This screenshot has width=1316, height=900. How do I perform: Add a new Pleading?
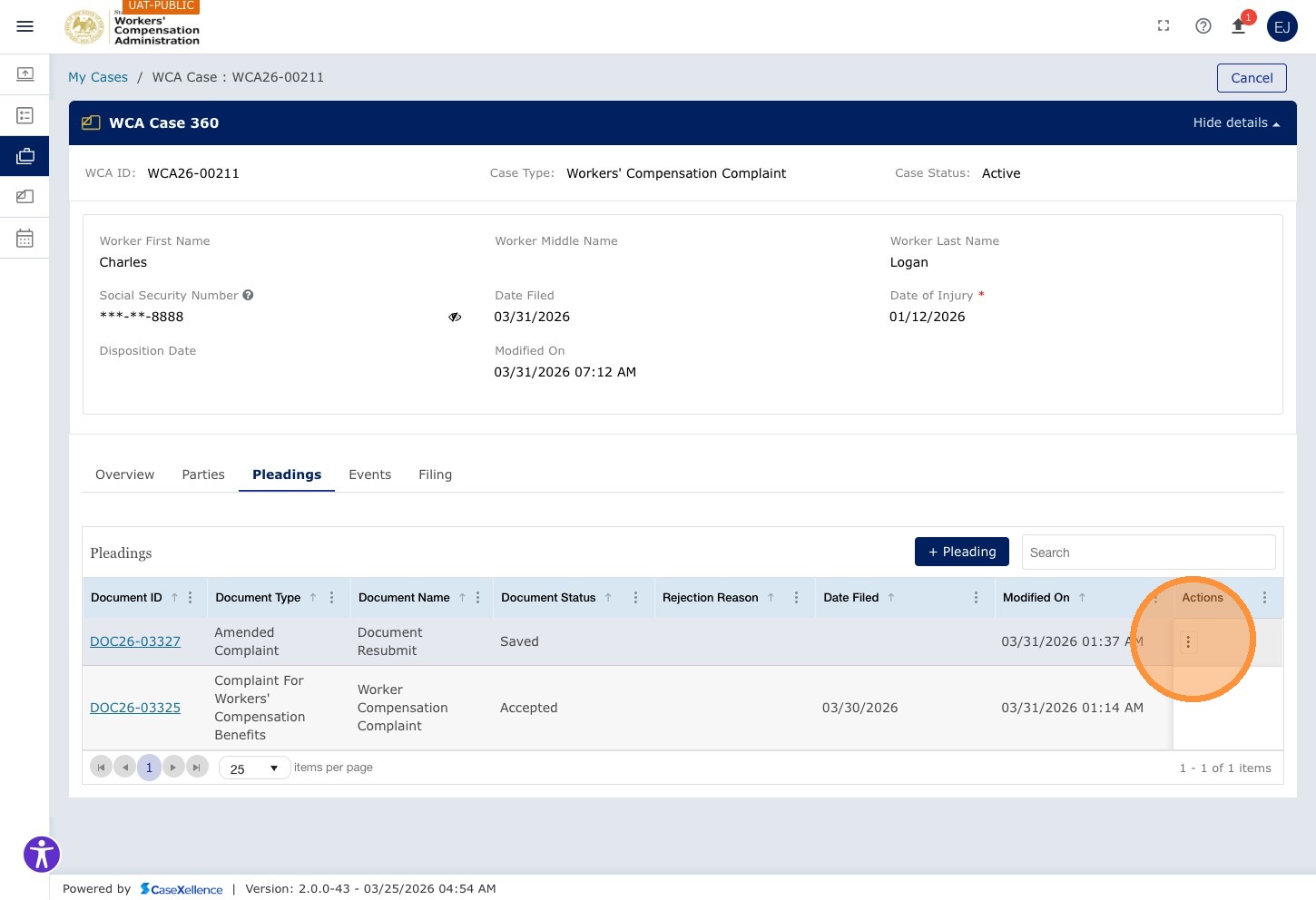pos(962,552)
